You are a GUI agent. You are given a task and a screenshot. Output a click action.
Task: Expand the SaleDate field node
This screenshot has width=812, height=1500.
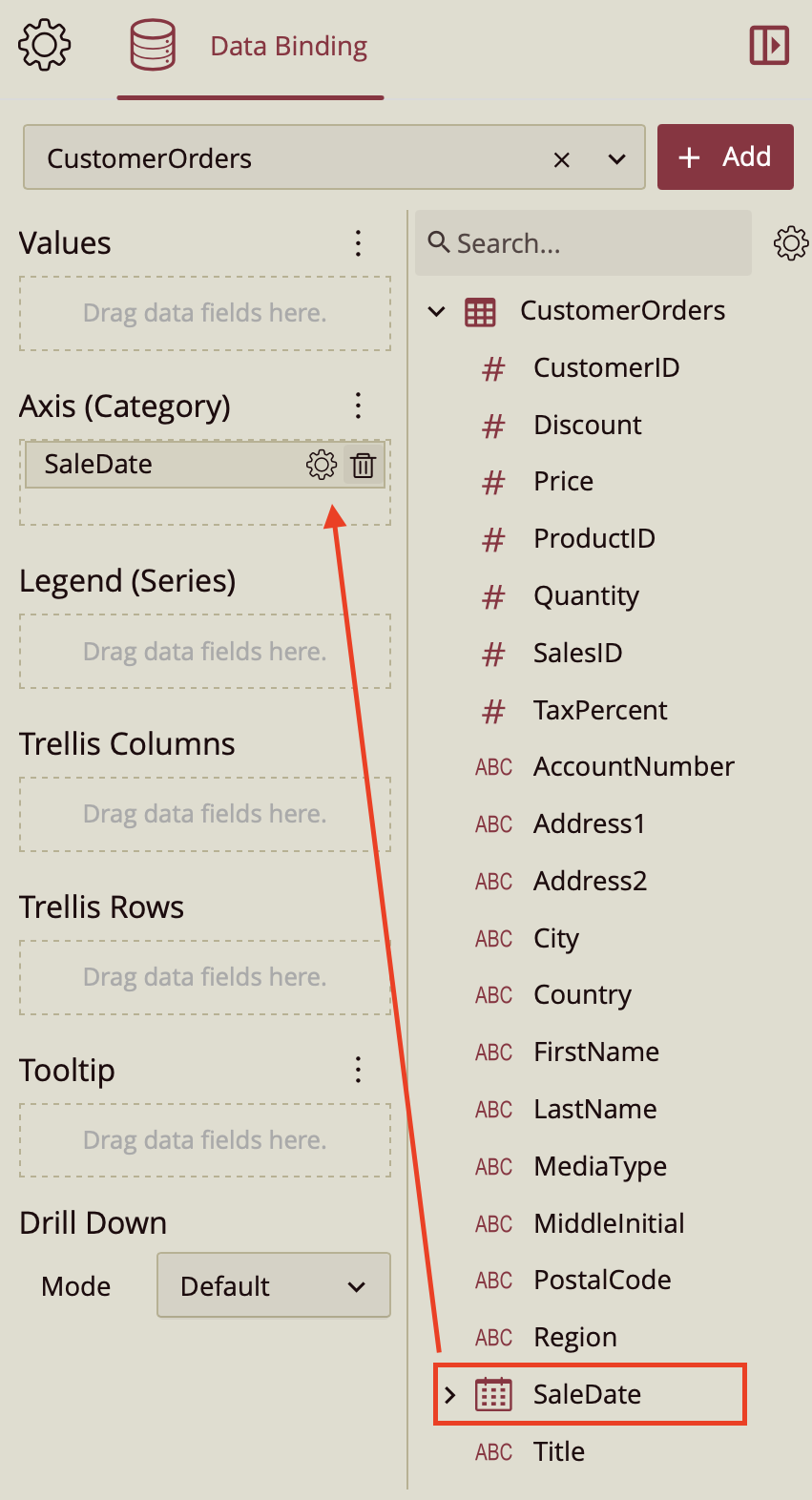point(450,1395)
